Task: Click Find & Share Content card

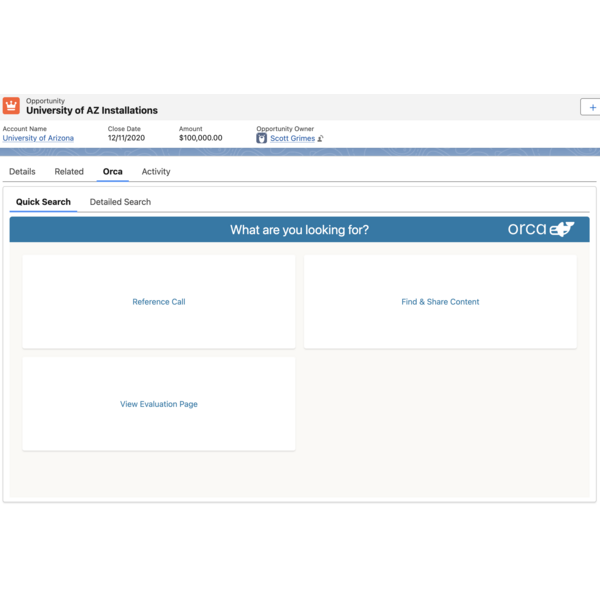Action: pos(440,302)
